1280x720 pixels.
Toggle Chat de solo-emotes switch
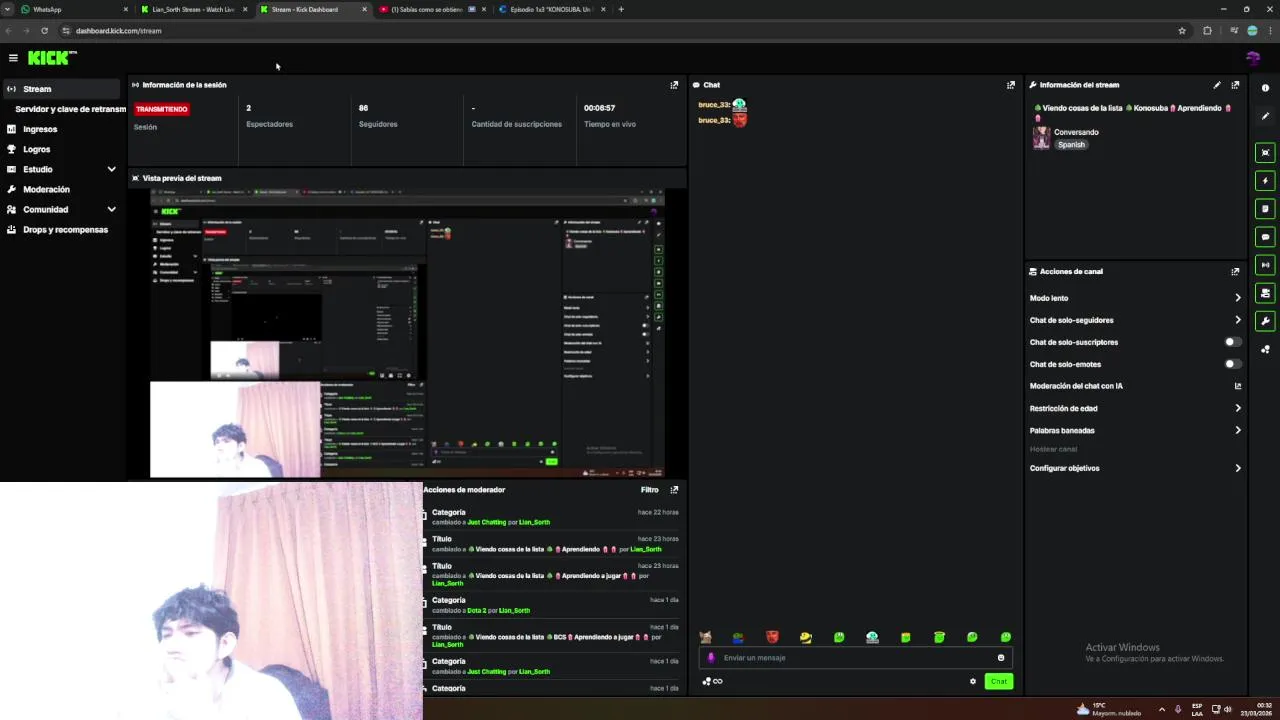pos(1233,364)
